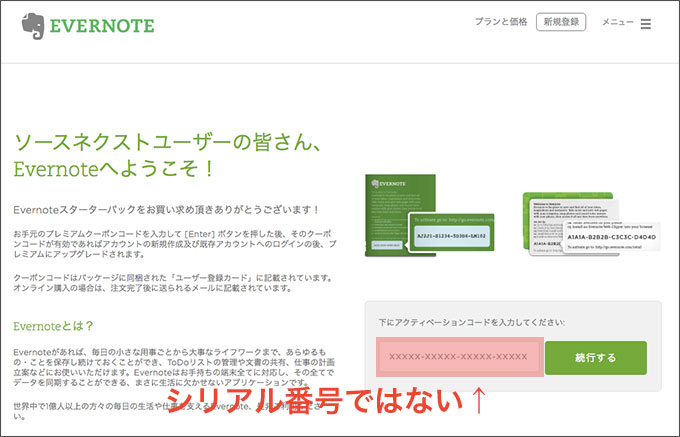Open the hamburger menu icon
Image resolution: width=680 pixels, height=437 pixels.
point(645,24)
